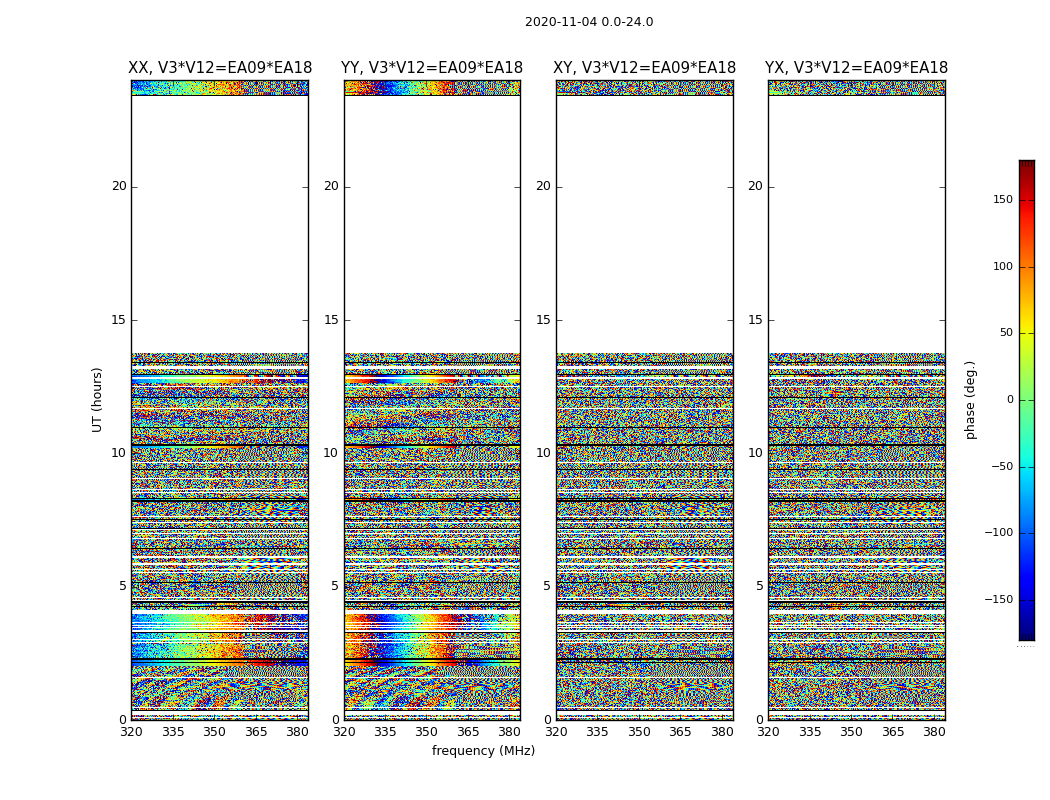Click the 350 frequency tick under XY panel
1050x800 pixels.
click(x=639, y=732)
